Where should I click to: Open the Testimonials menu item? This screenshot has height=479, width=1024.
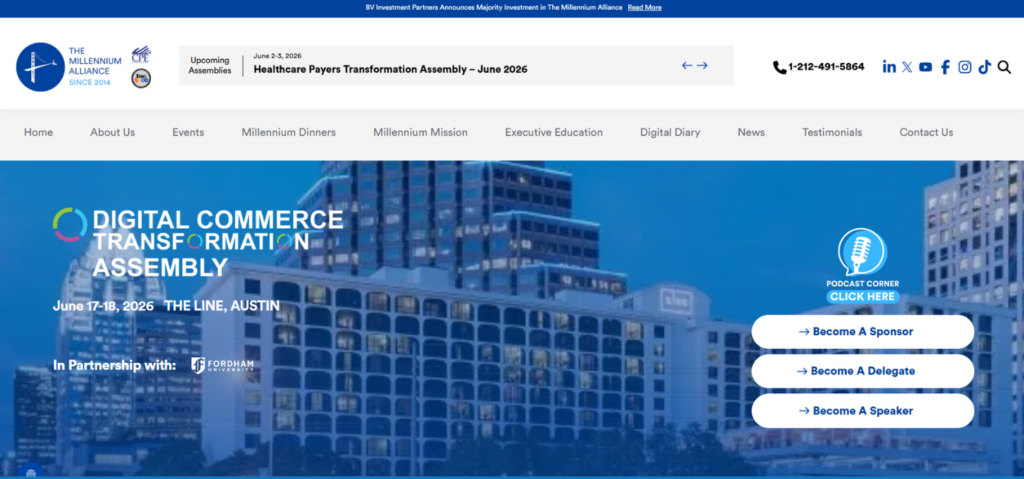pos(832,132)
